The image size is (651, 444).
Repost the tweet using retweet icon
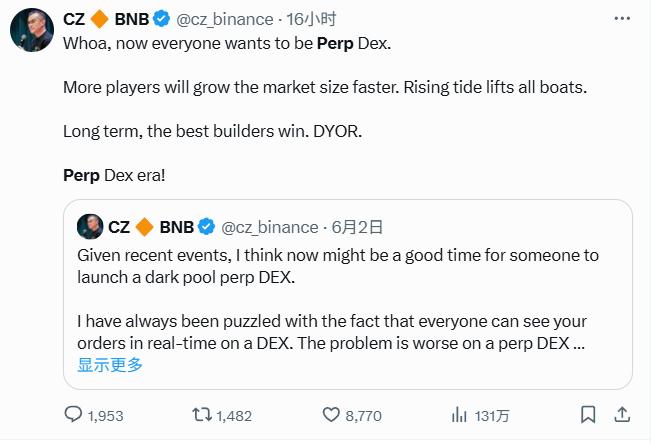pyautogui.click(x=201, y=414)
